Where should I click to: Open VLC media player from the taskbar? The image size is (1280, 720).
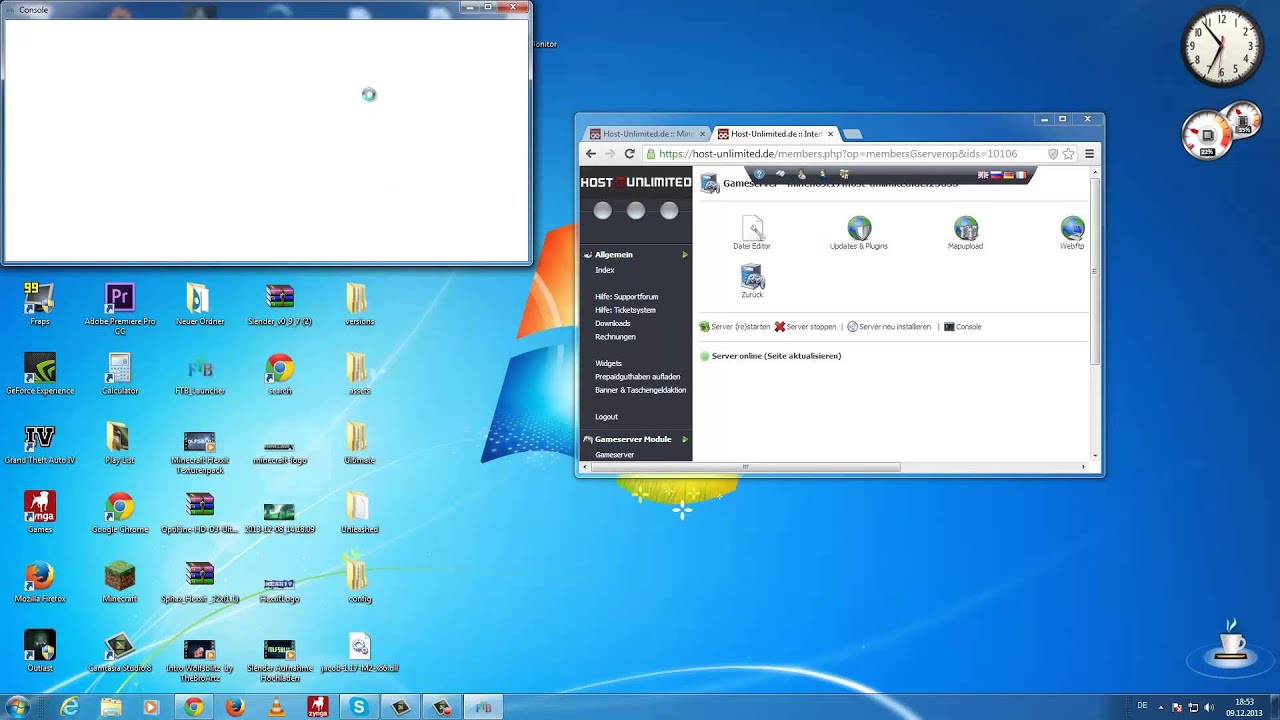coord(276,707)
